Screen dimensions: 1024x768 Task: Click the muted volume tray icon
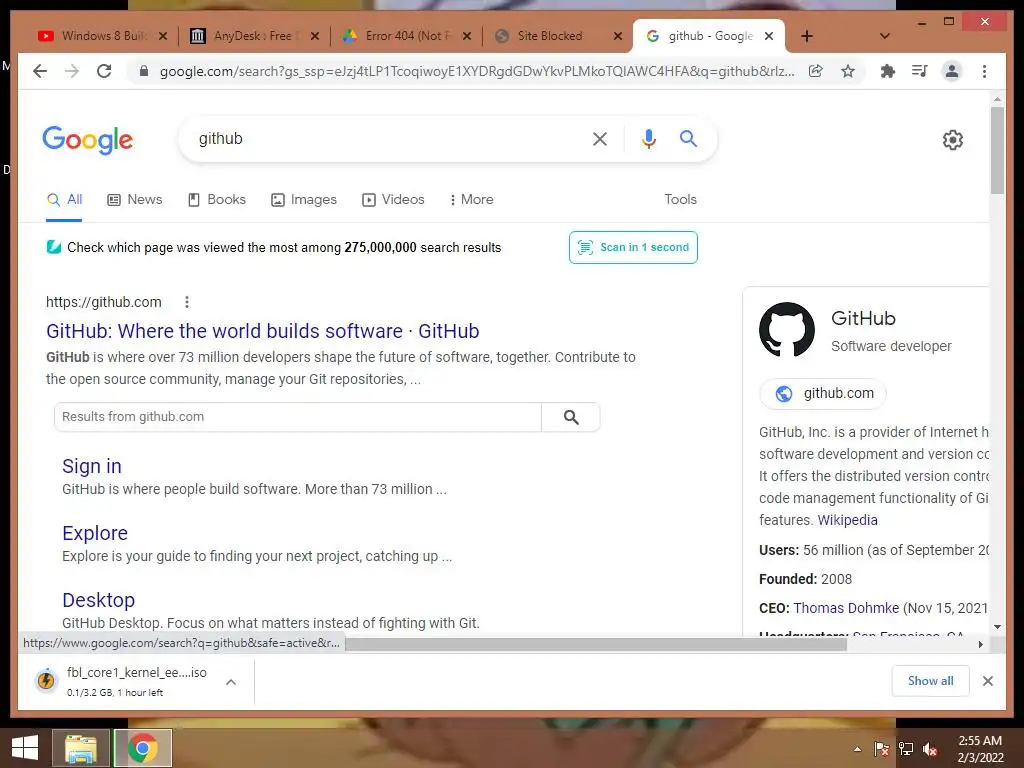[931, 749]
